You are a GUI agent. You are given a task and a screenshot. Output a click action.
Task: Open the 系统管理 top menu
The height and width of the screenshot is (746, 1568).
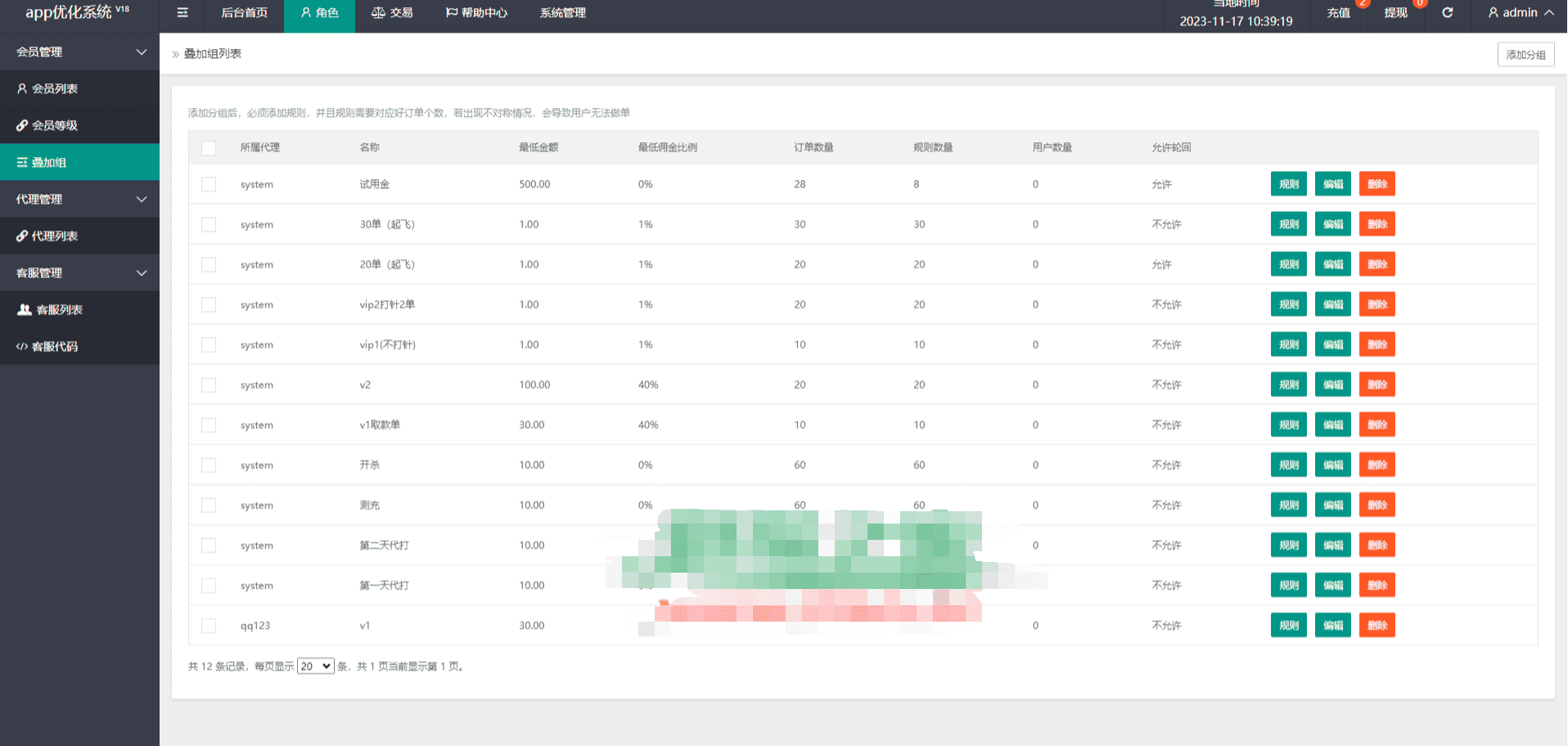562,13
